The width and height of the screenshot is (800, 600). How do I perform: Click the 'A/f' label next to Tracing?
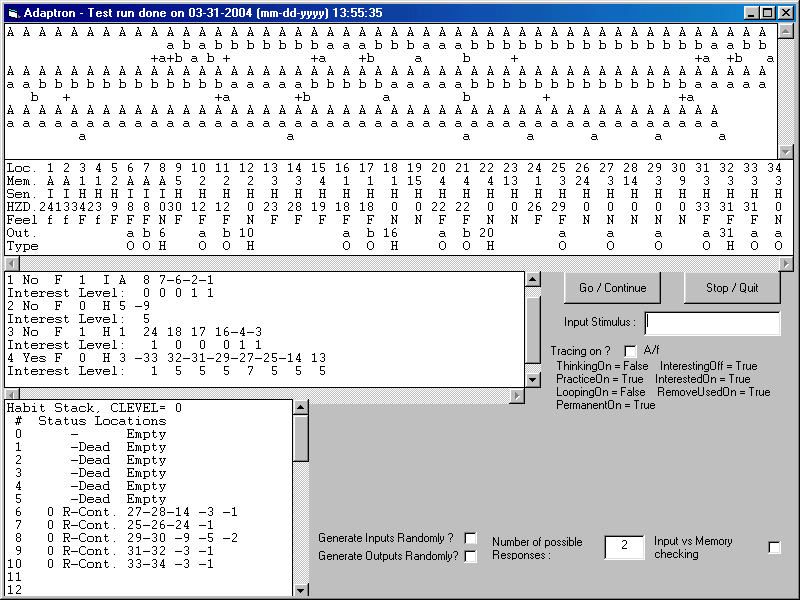coord(652,351)
